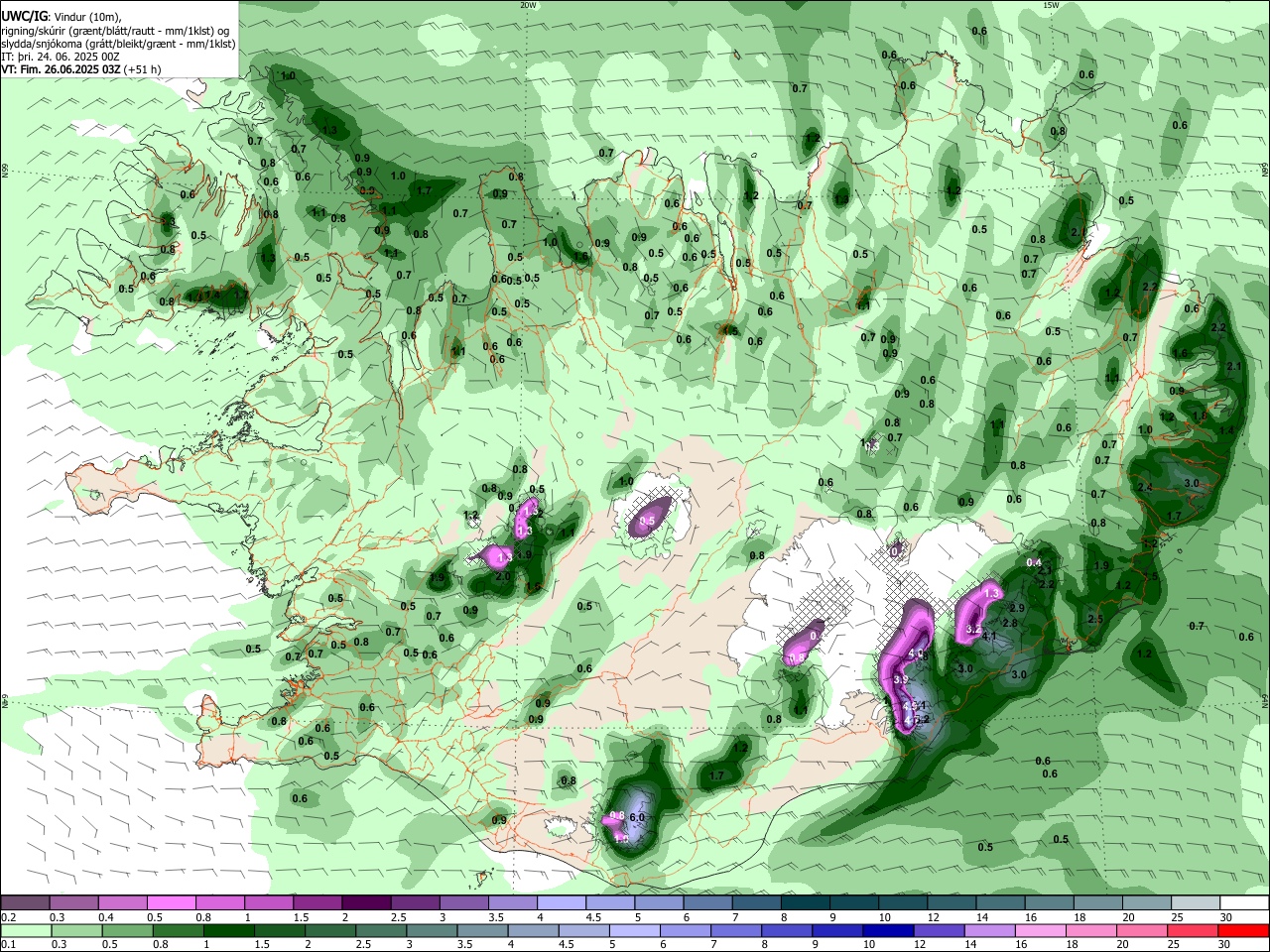Pick the darkest purple 2 snow scale swatch

point(366,903)
